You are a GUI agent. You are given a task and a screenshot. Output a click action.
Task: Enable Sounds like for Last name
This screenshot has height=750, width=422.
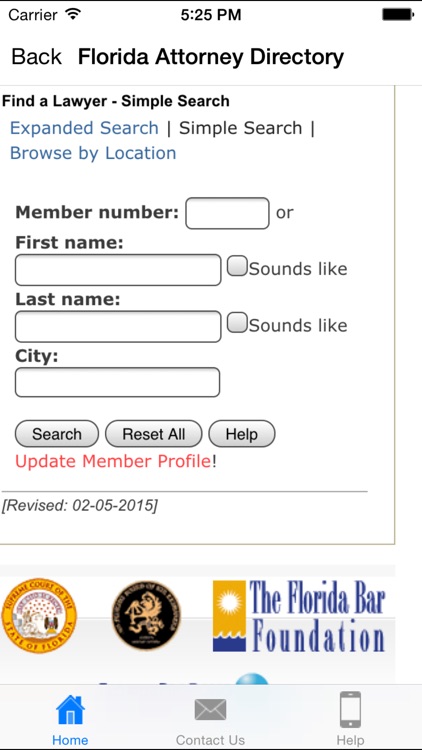pos(237,323)
